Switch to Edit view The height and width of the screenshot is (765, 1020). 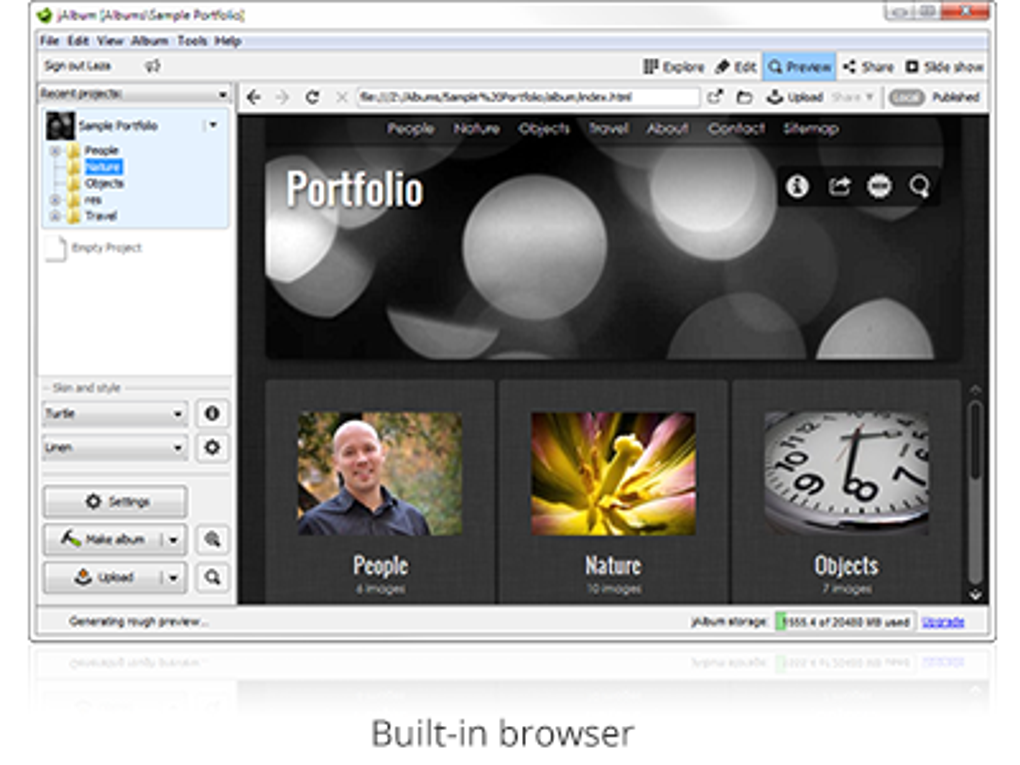pyautogui.click(x=736, y=66)
